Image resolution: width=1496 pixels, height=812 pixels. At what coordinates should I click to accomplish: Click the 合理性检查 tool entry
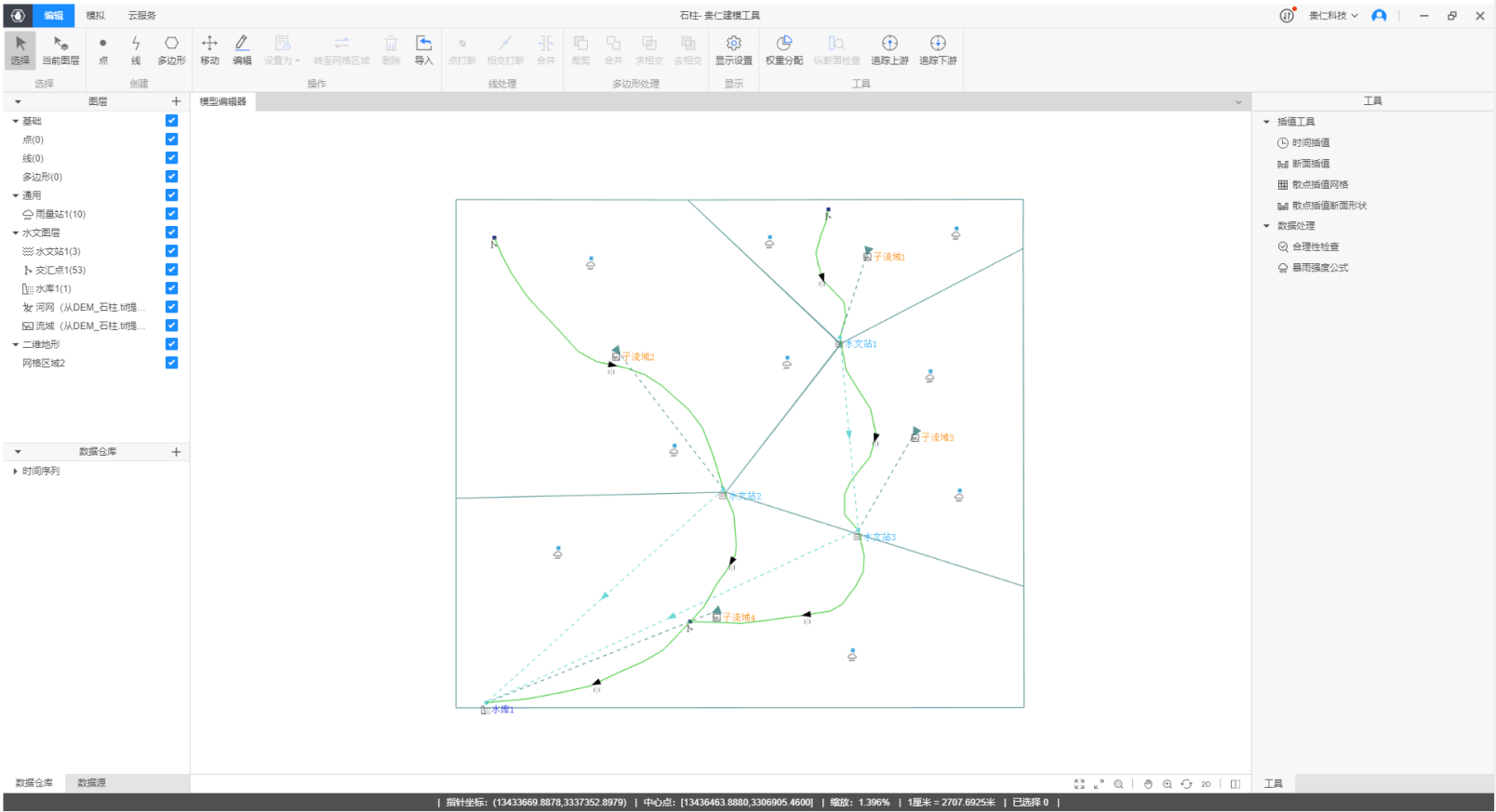coord(1315,246)
